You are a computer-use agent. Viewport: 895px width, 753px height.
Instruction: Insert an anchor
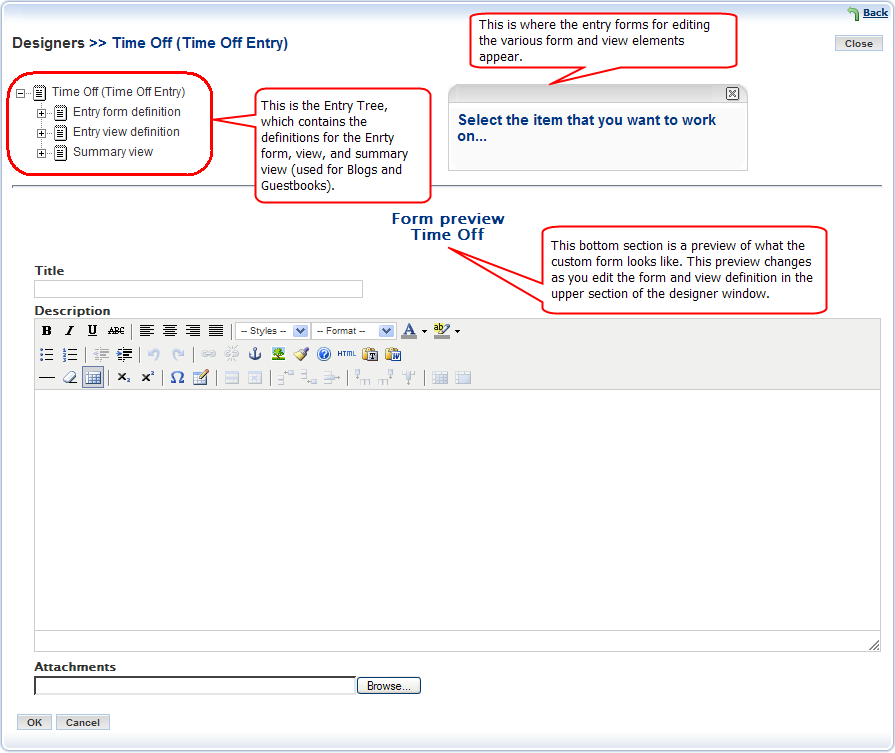tap(255, 355)
